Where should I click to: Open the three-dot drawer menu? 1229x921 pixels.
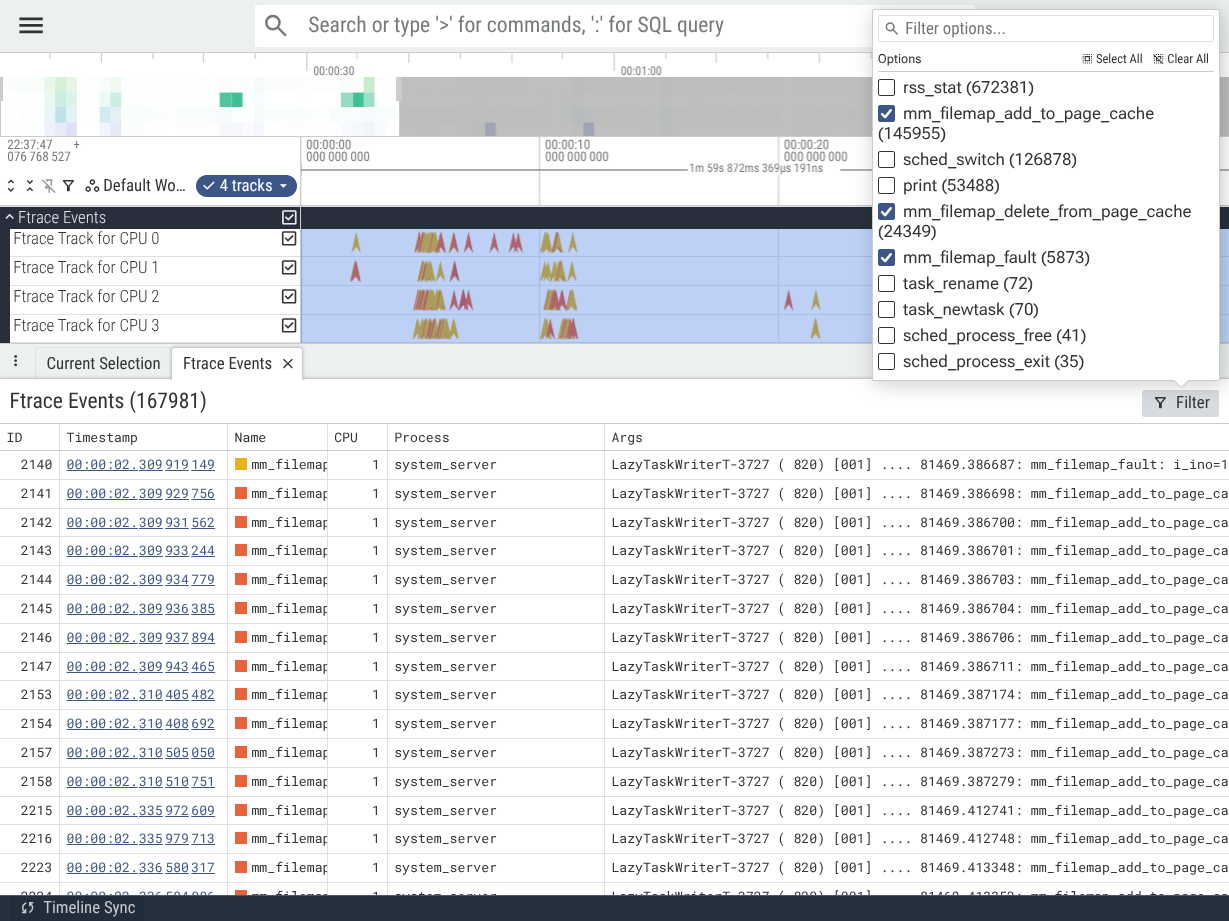(15, 361)
